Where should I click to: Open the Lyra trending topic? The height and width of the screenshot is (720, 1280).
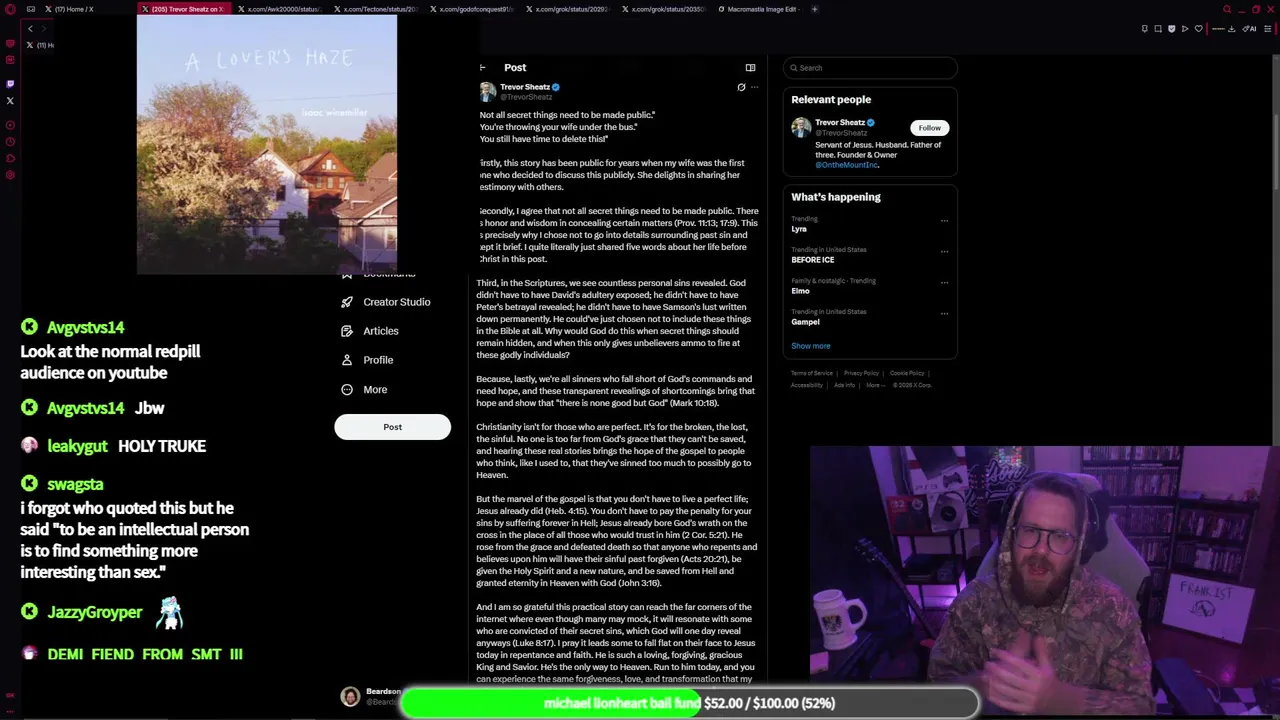point(799,229)
